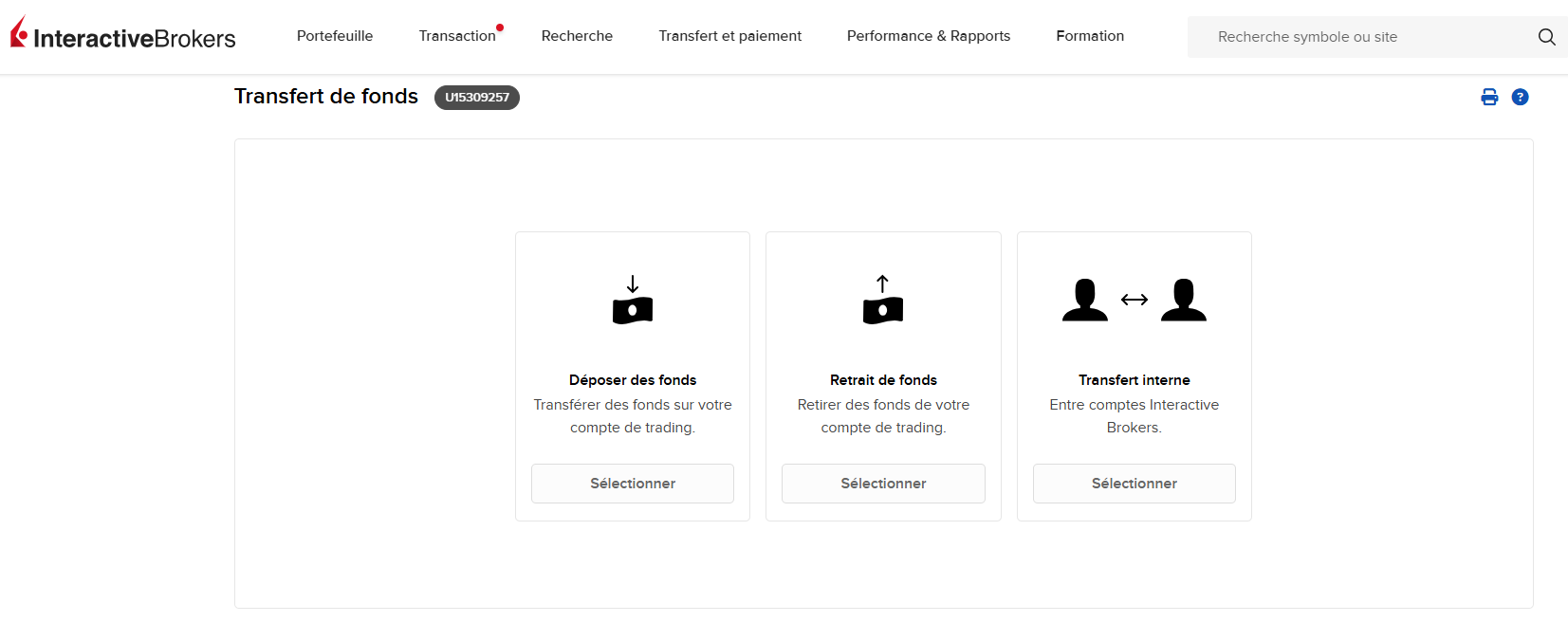Image resolution: width=1568 pixels, height=622 pixels.
Task: Open Transfert et paiement menu
Action: [729, 36]
